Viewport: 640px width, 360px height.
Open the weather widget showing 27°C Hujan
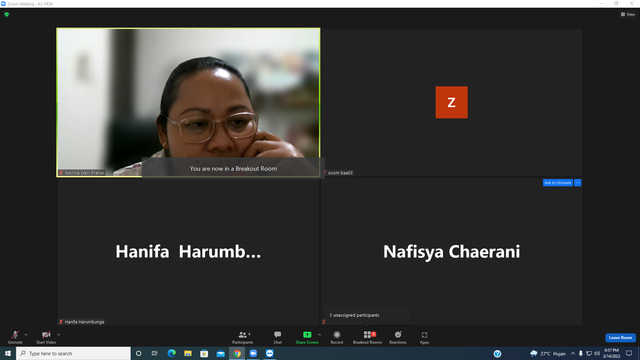coord(548,353)
